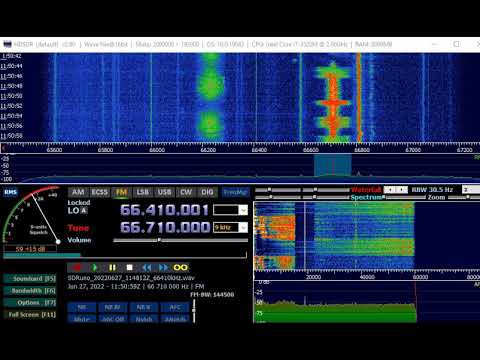Decrease RBW with left stepper arrow
This screenshot has height=360, width=480.
tap(389, 190)
